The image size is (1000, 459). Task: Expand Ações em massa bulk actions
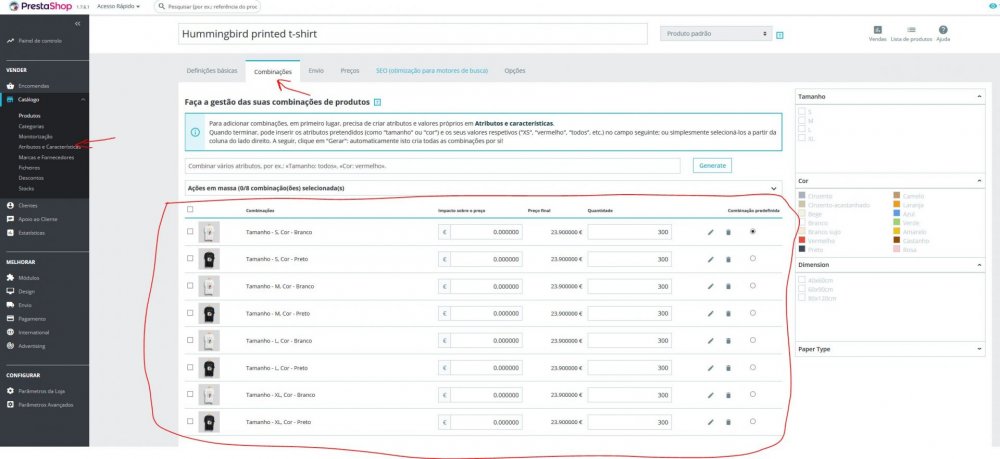point(774,189)
